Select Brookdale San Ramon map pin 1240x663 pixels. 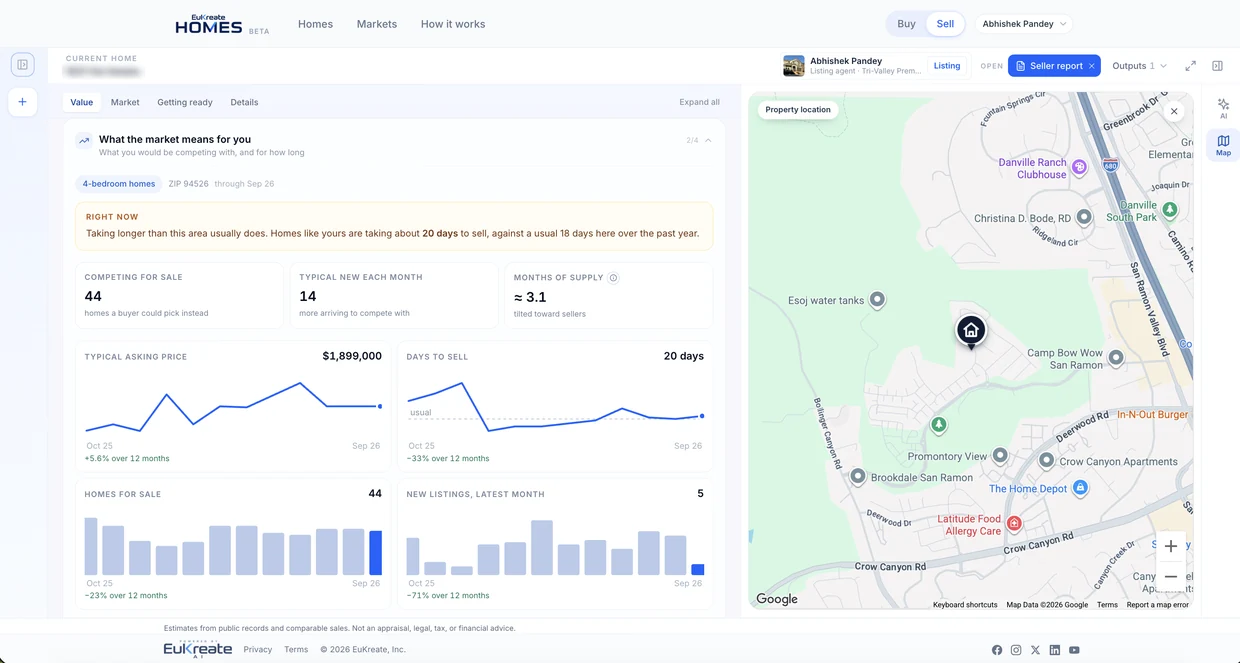pyautogui.click(x=857, y=477)
